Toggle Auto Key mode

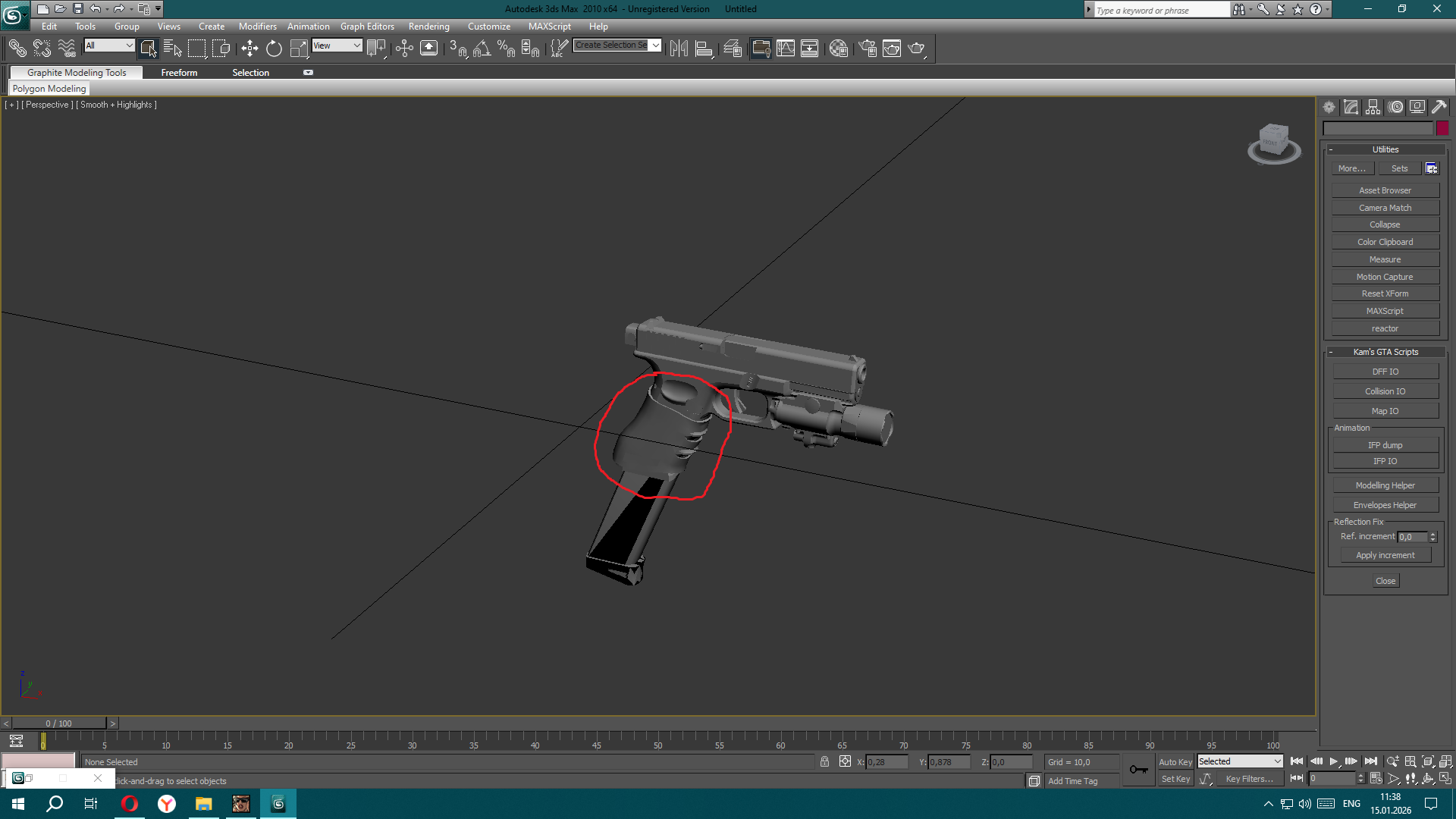coord(1175,761)
